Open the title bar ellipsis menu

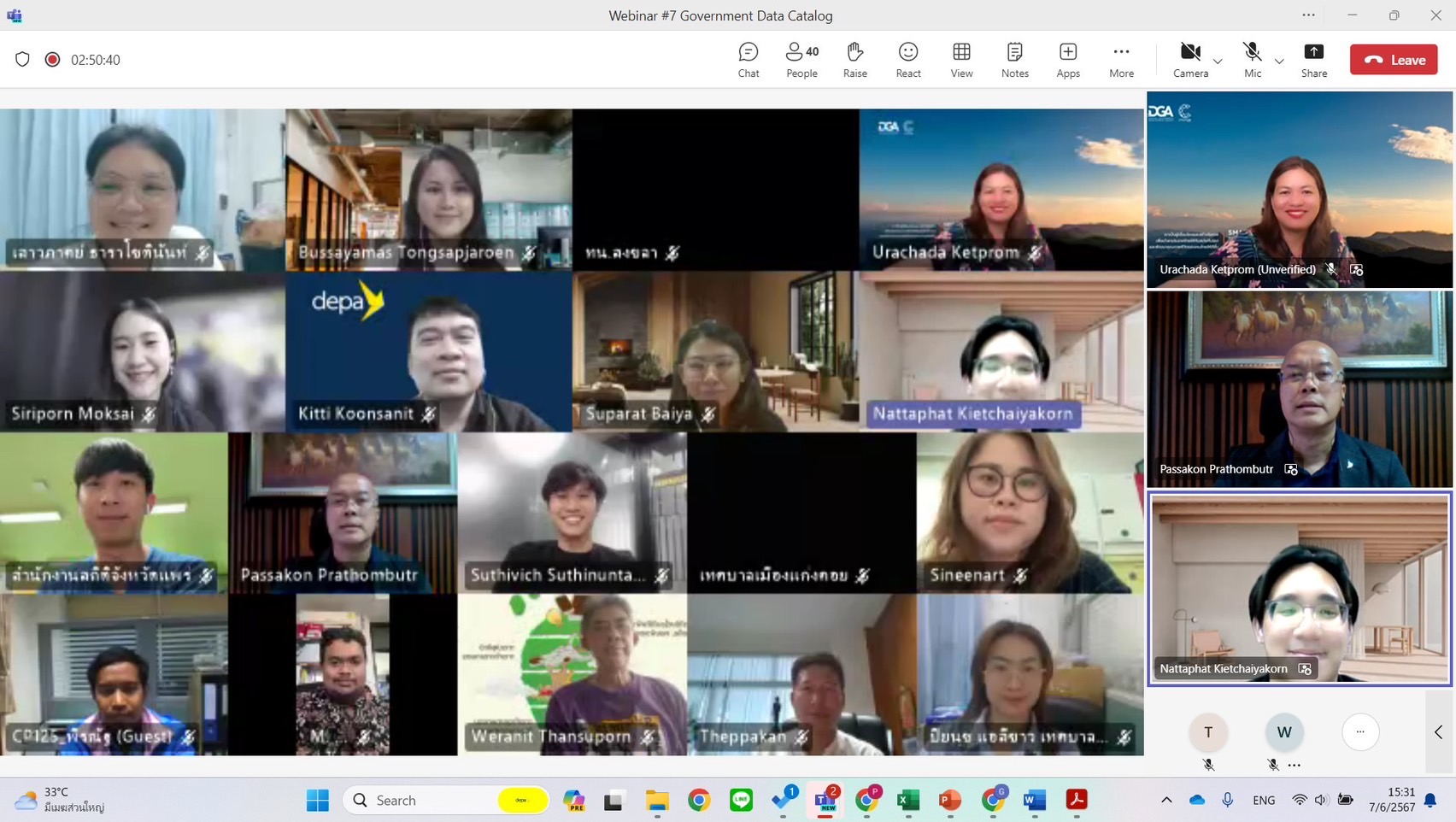pyautogui.click(x=1308, y=15)
